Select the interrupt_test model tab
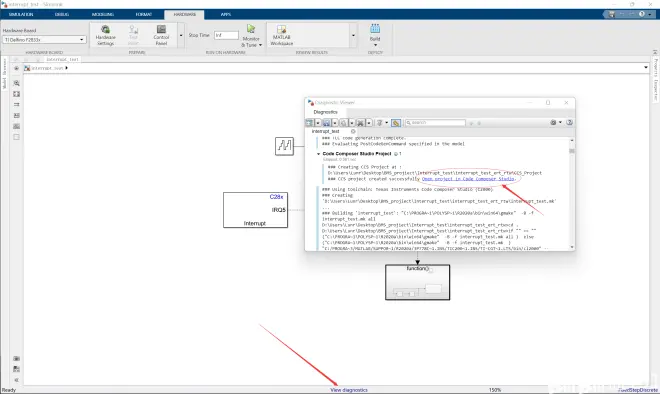The height and width of the screenshot is (394, 660). coord(62,59)
